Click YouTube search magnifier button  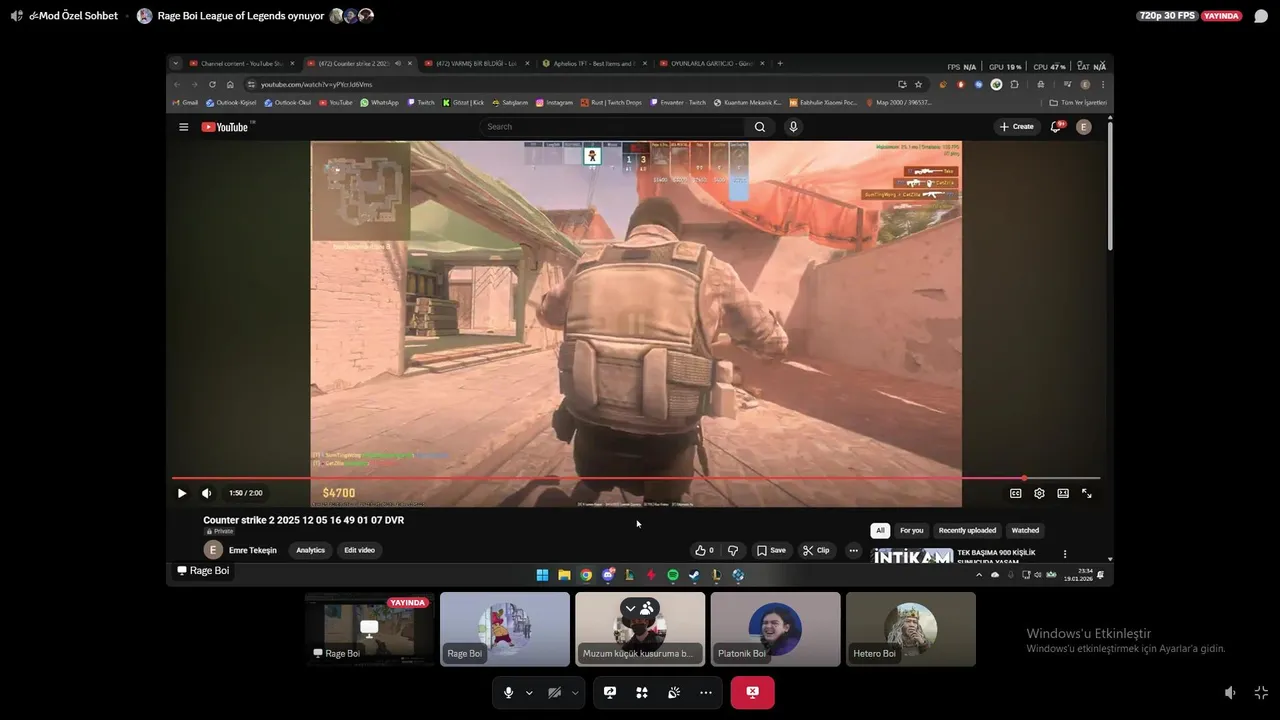(x=760, y=127)
